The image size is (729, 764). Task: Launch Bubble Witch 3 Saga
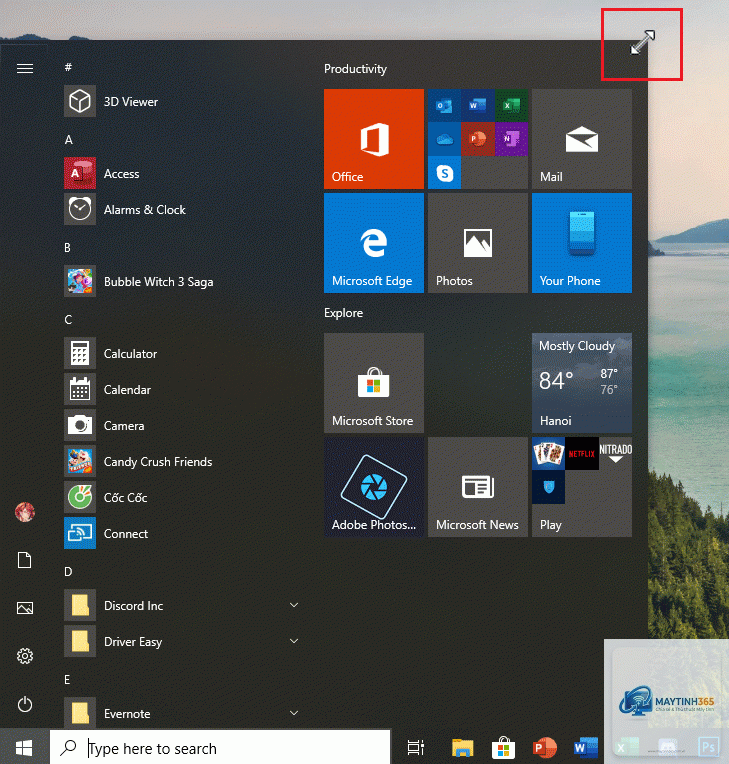click(181, 282)
